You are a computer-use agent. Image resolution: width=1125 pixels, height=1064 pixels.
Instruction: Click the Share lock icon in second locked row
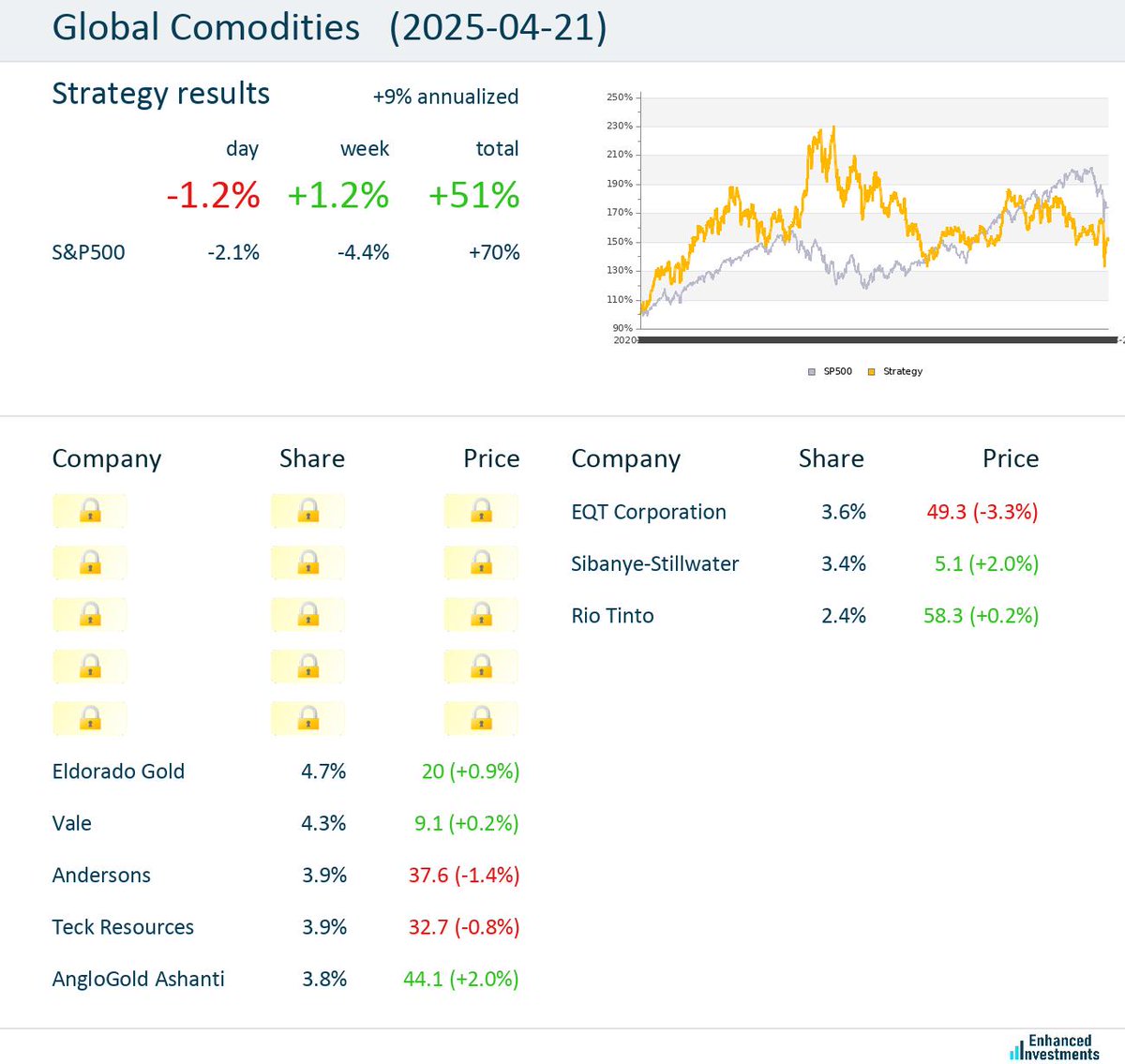tap(307, 562)
